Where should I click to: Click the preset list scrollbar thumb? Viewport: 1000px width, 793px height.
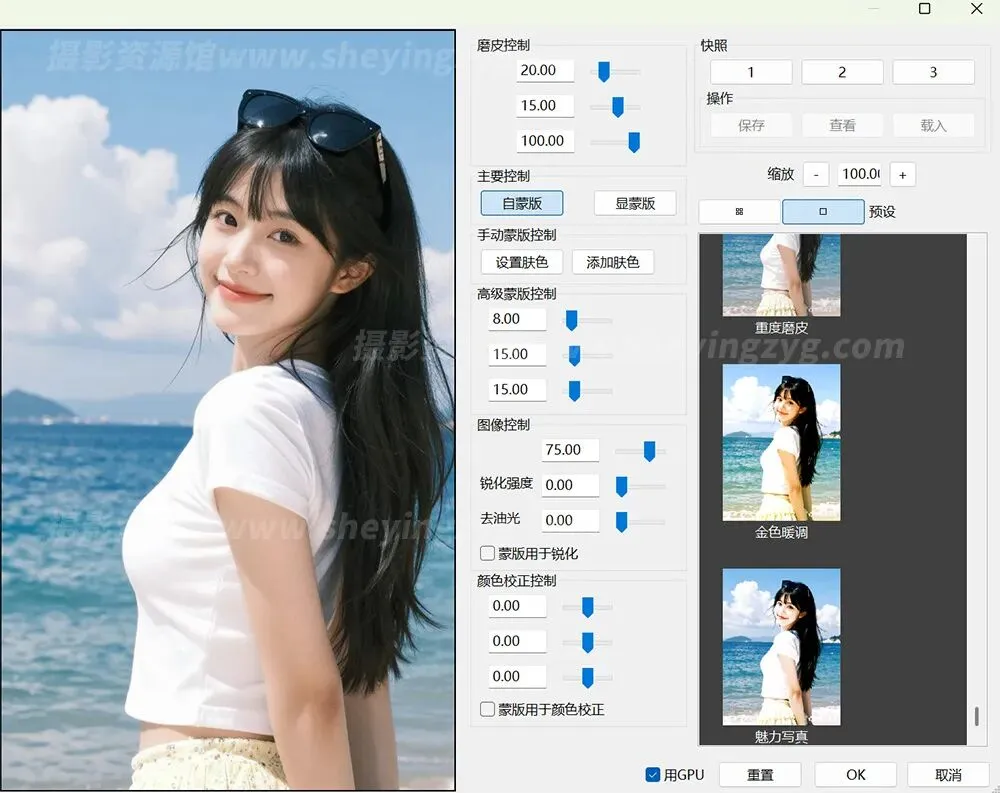point(976,716)
